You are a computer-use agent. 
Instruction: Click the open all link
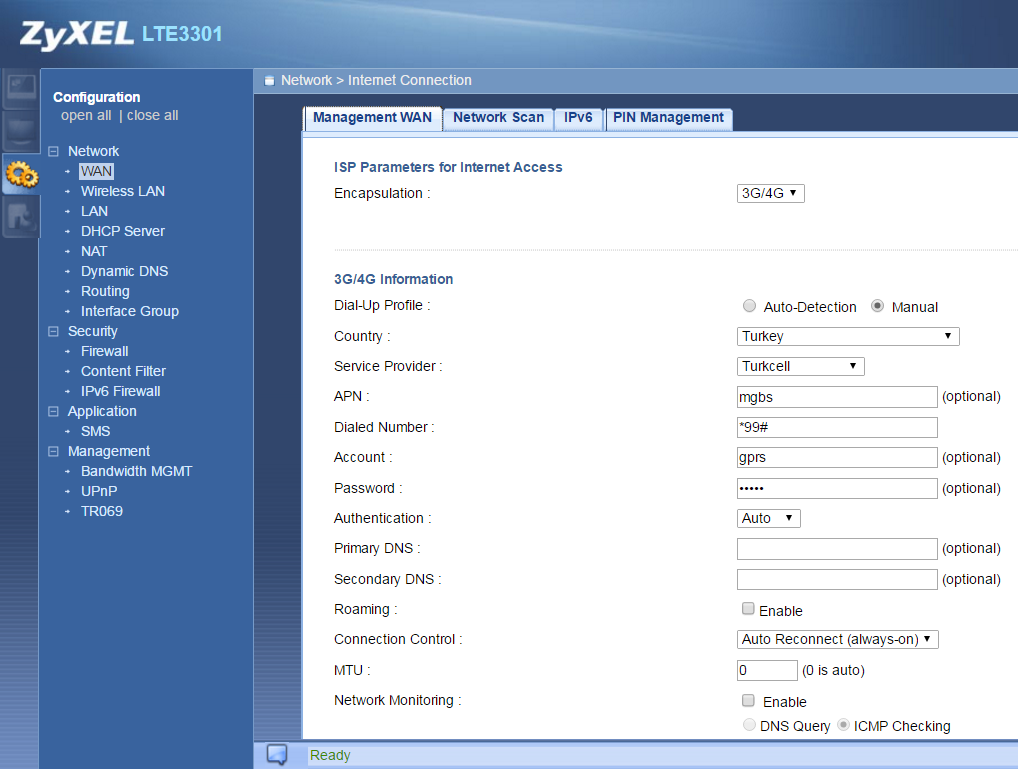point(86,116)
